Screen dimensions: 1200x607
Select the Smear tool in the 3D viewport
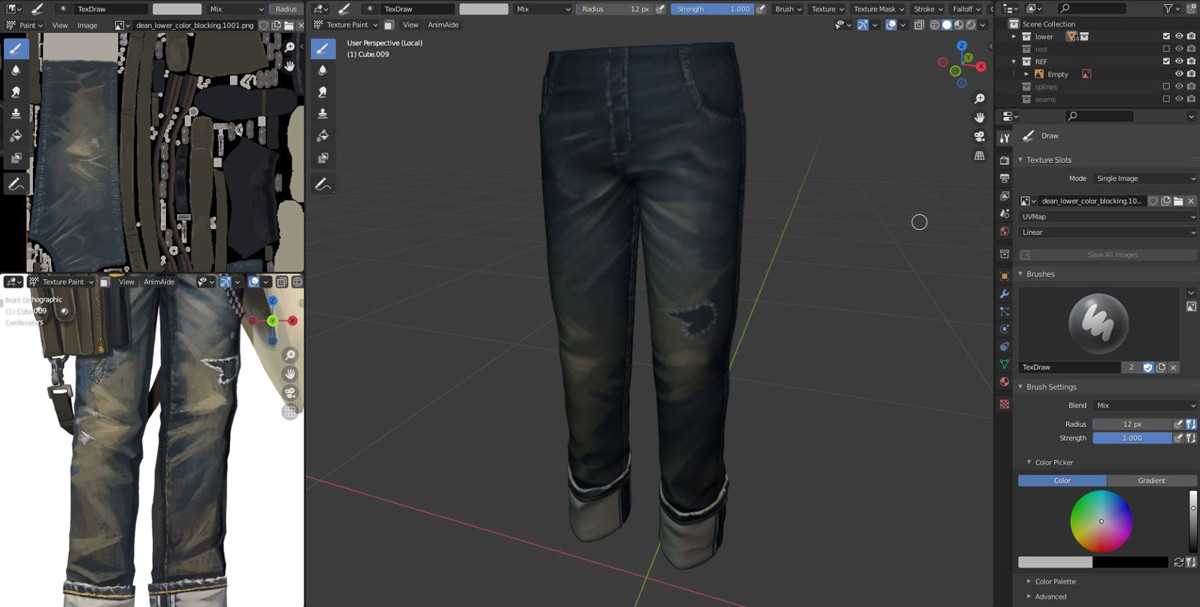(x=323, y=92)
